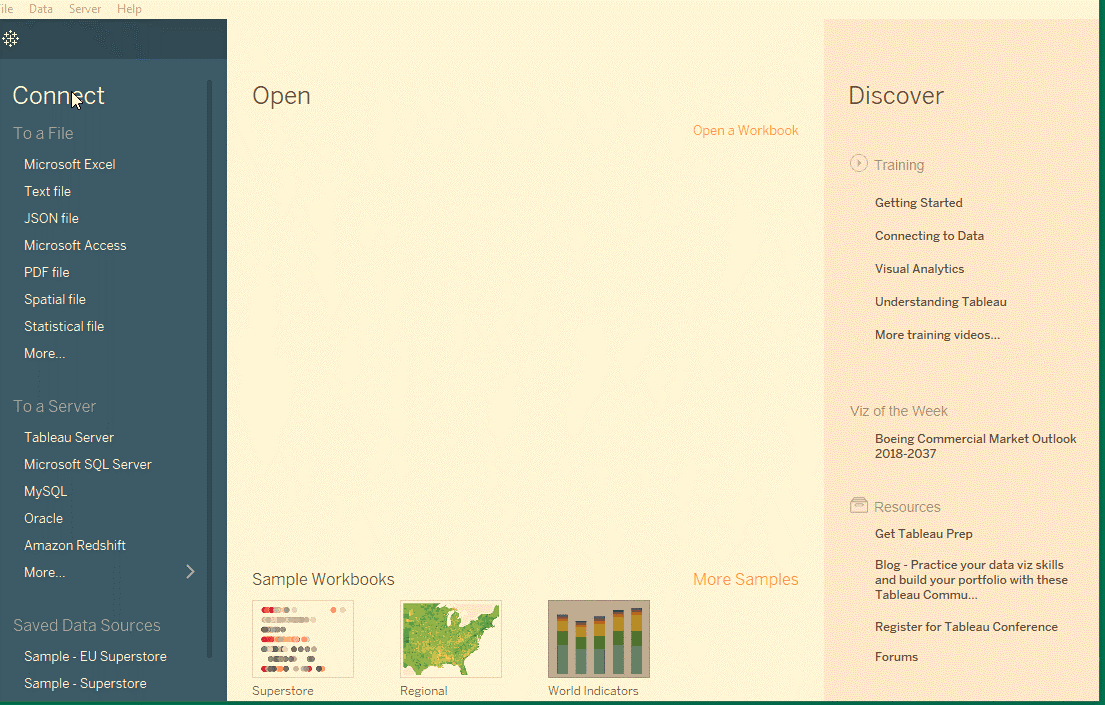This screenshot has height=705, width=1105.
Task: Click the Resources folder icon
Action: 858,505
